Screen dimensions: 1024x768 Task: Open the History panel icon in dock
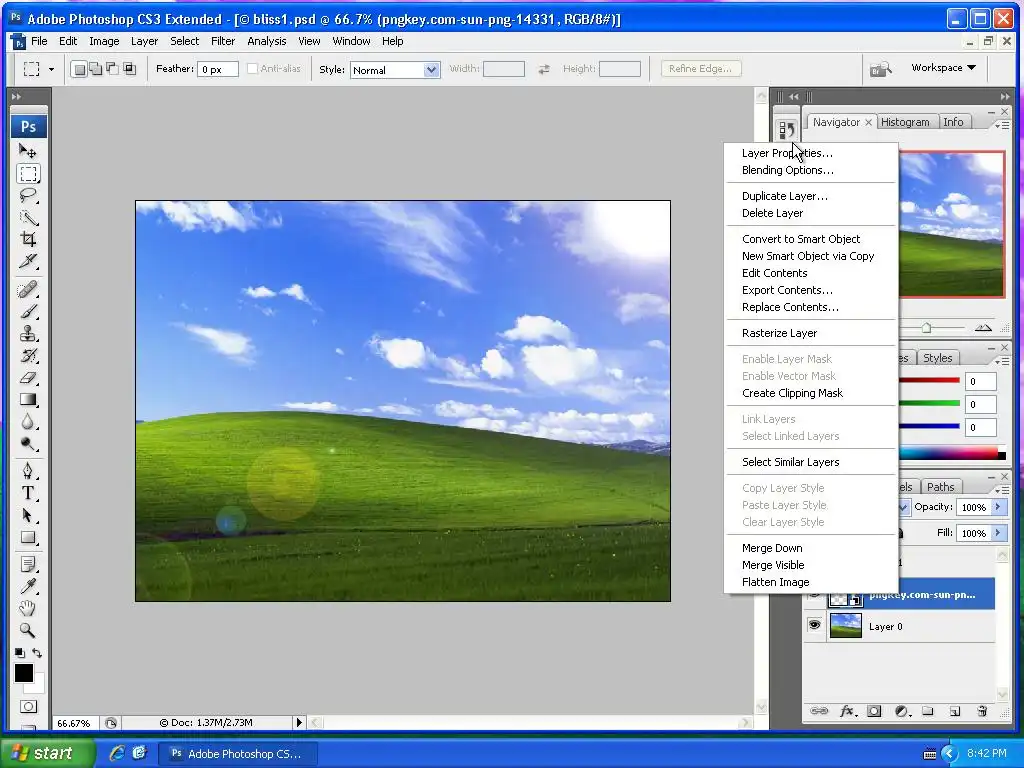pos(787,129)
